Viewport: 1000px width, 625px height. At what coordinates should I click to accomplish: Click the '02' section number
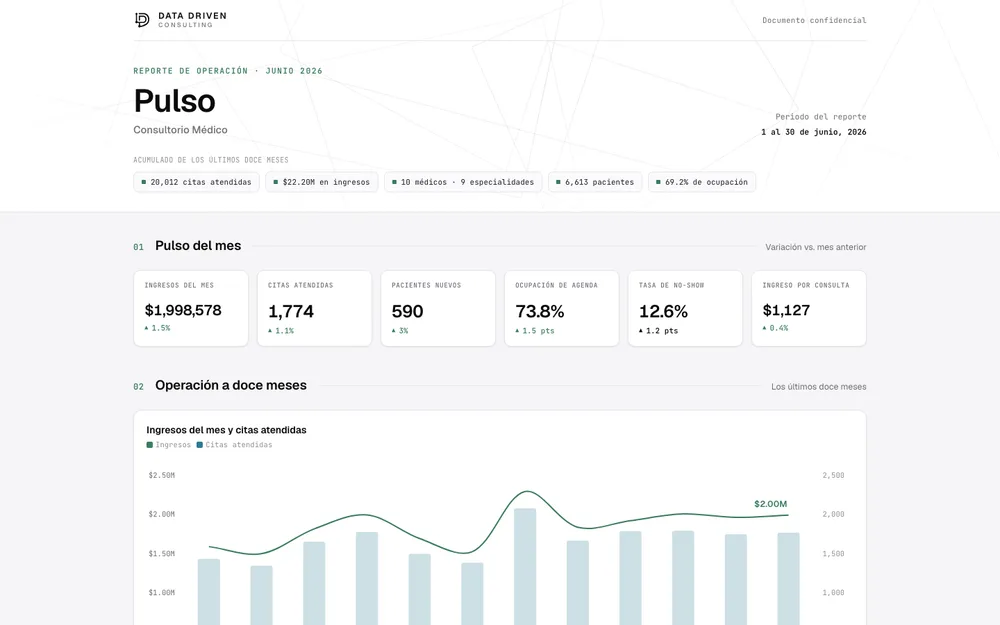tap(138, 386)
